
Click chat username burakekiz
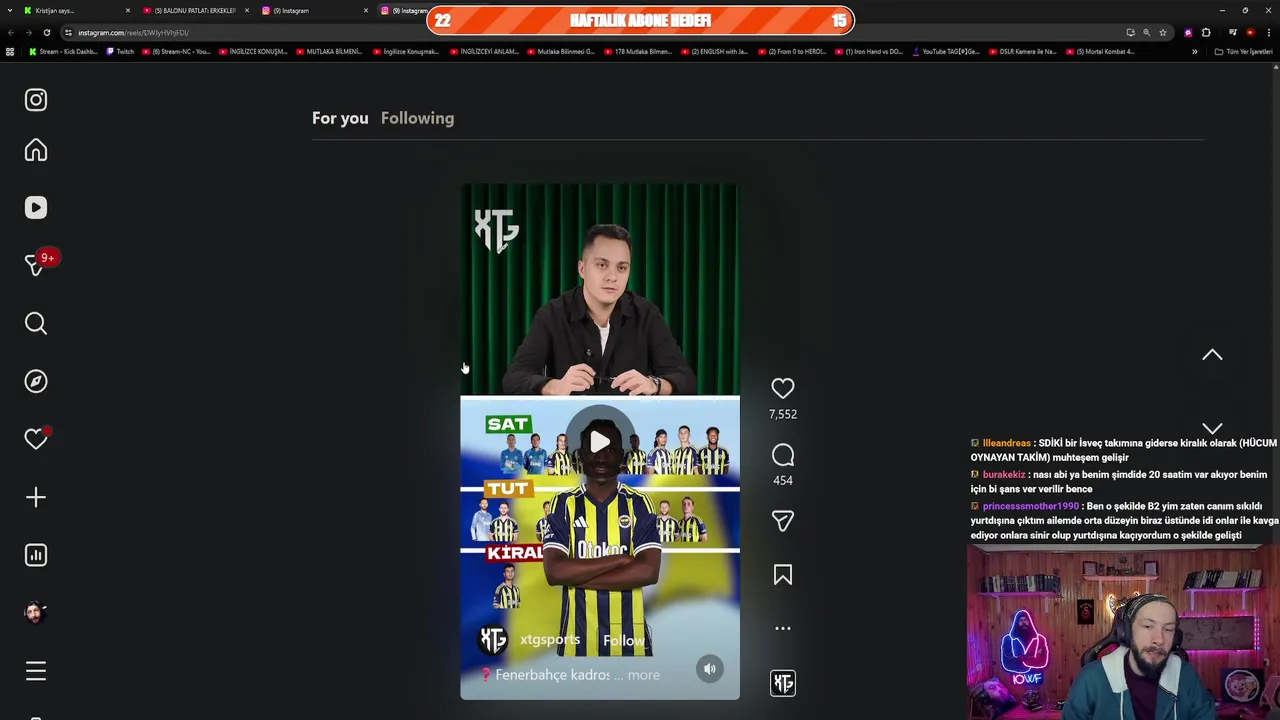click(x=1004, y=475)
